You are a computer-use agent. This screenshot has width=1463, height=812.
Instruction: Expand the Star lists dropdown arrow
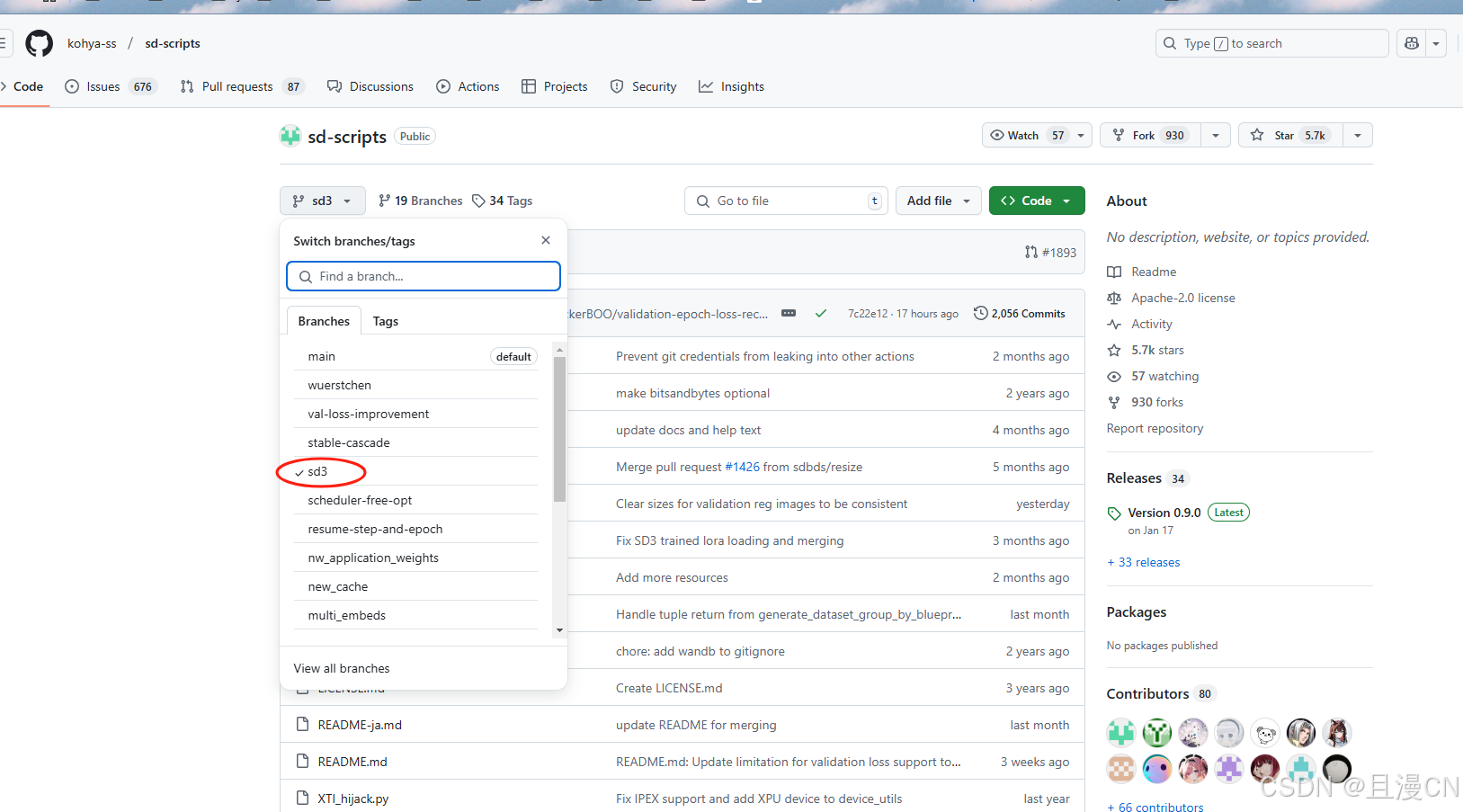1358,135
